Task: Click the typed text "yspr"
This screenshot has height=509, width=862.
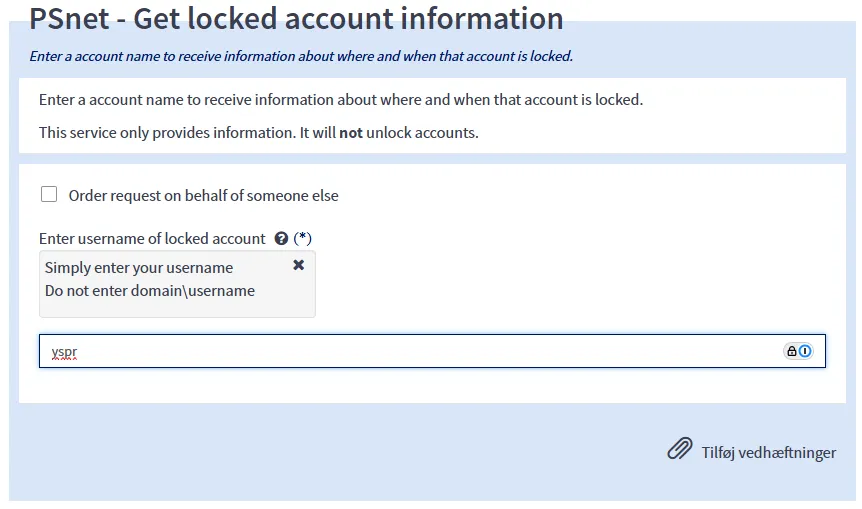Action: click(x=64, y=352)
